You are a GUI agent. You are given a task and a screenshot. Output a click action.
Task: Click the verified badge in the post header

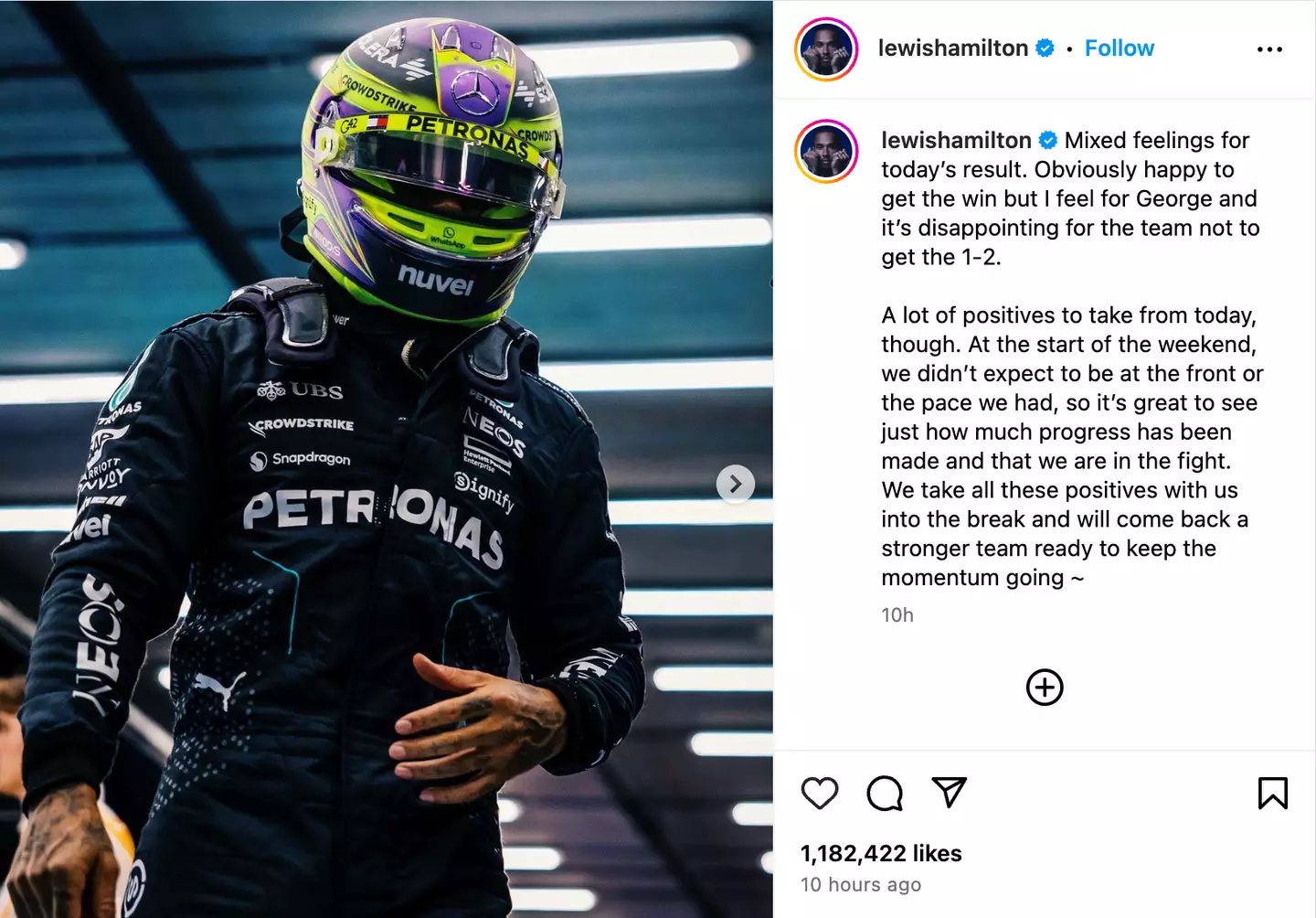point(1045,48)
